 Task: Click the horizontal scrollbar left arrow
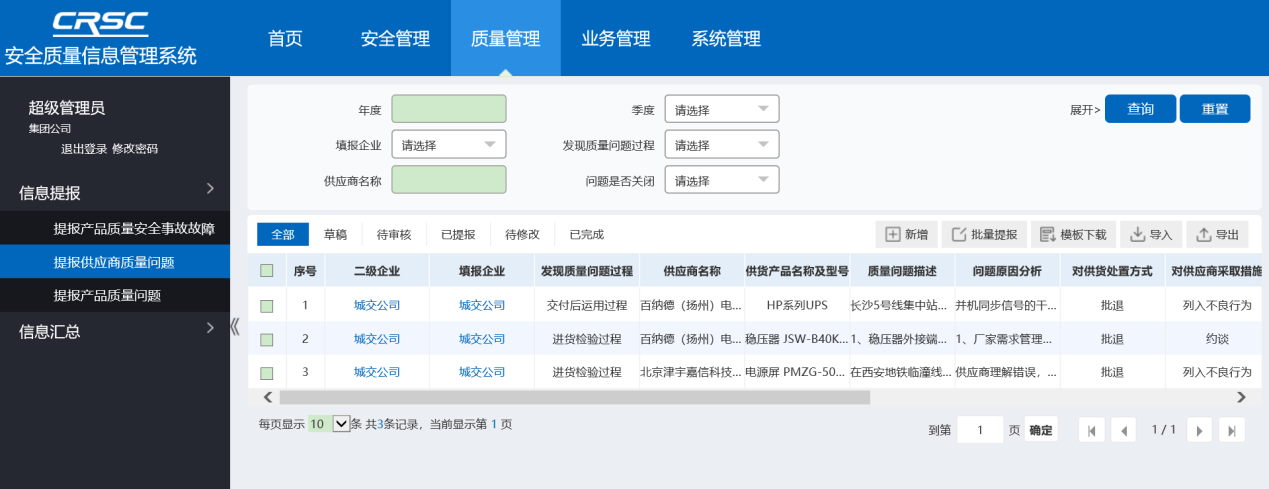[267, 397]
